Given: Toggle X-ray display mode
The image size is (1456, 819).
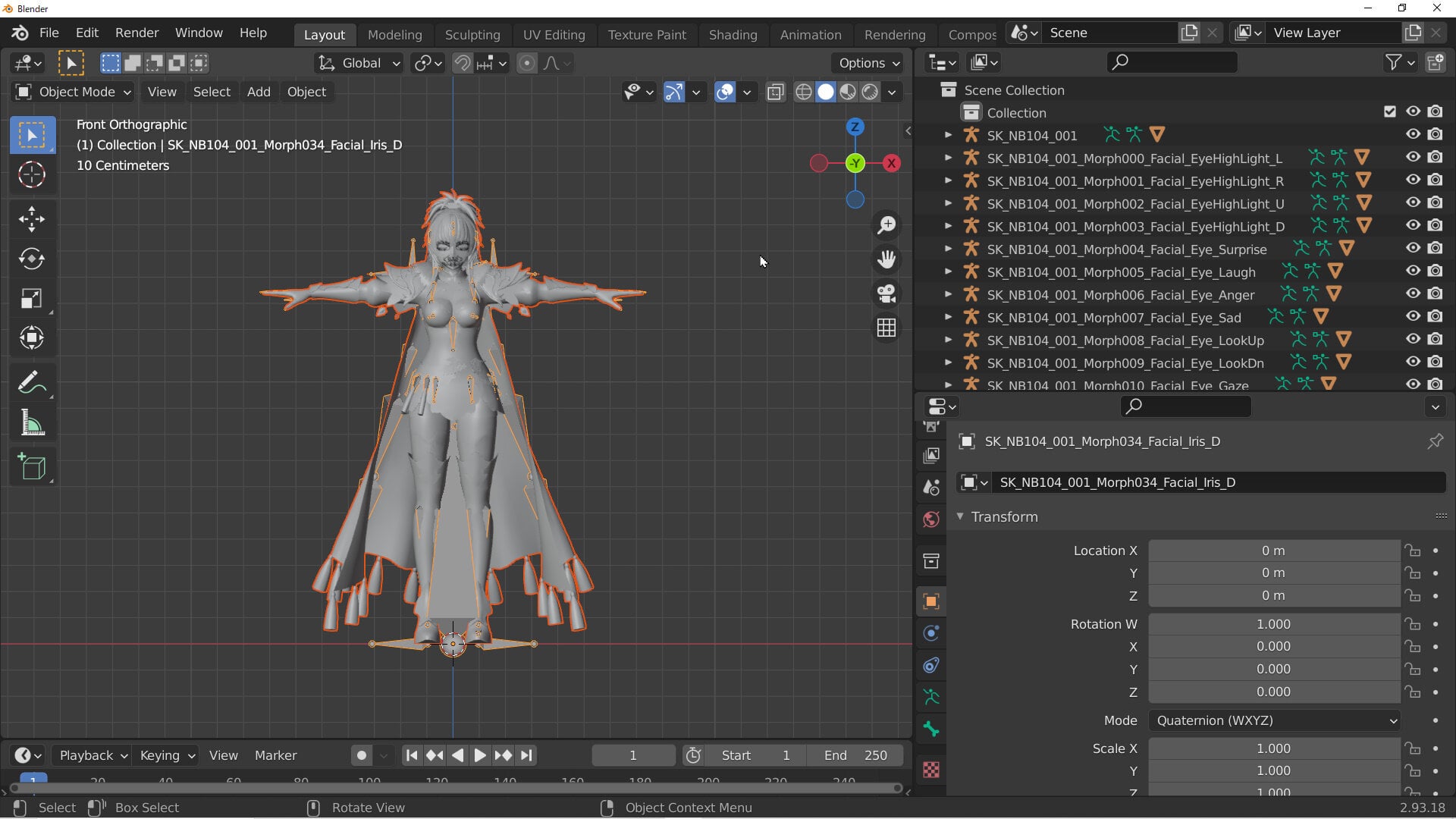Looking at the screenshot, I should (775, 92).
